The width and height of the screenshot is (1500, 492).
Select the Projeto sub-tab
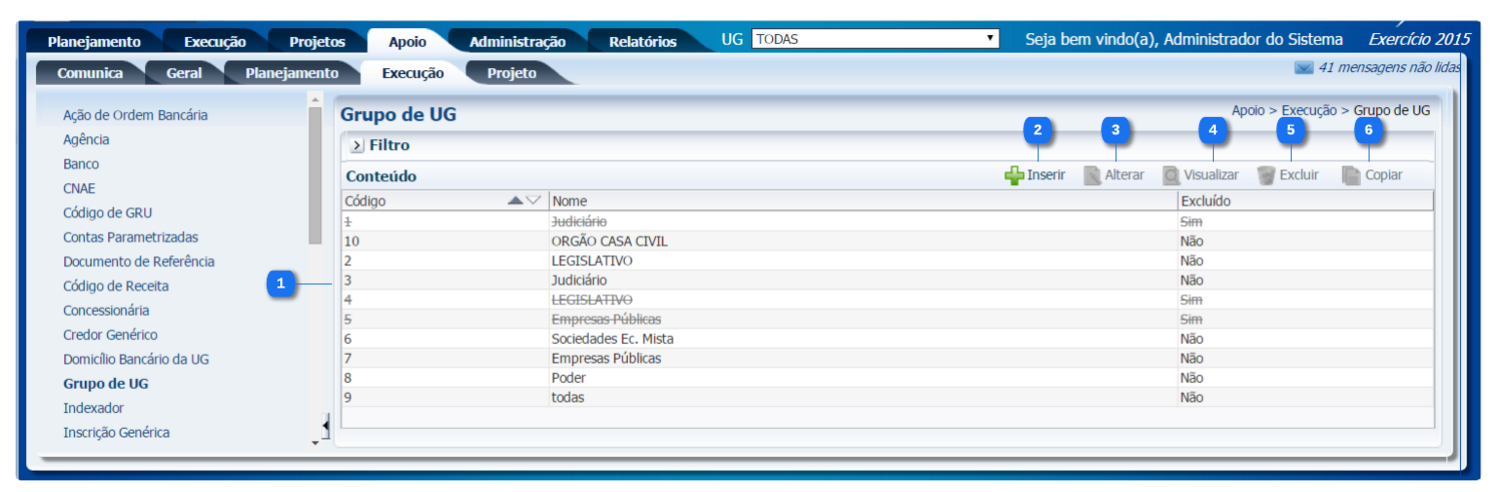(511, 73)
